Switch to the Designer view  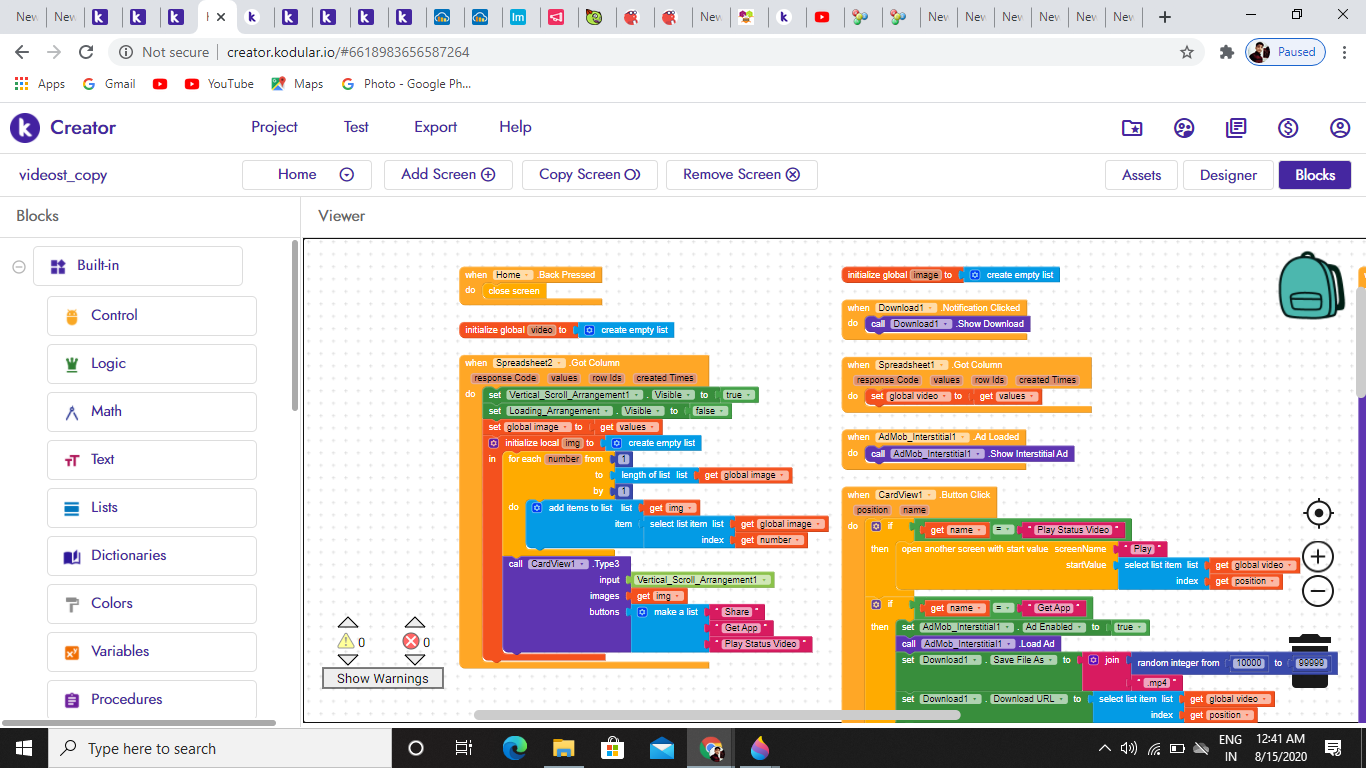point(1228,175)
